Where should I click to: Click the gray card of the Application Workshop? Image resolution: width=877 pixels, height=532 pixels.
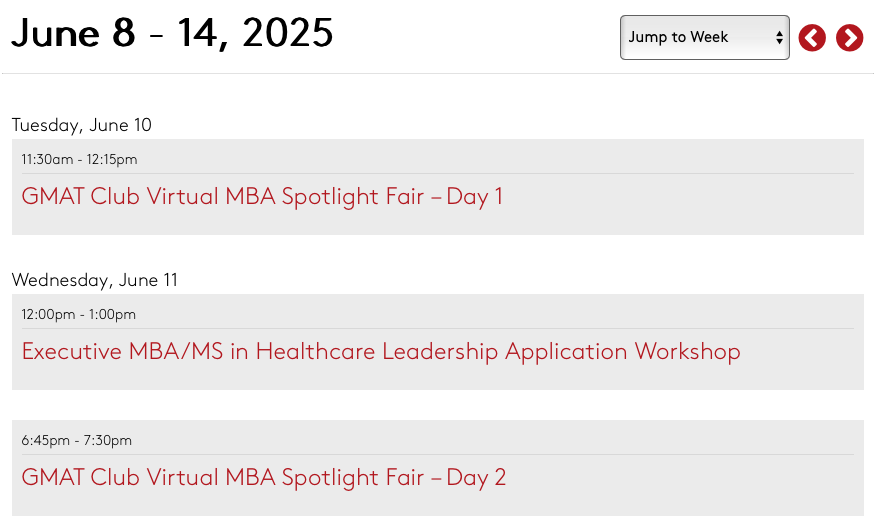438,342
